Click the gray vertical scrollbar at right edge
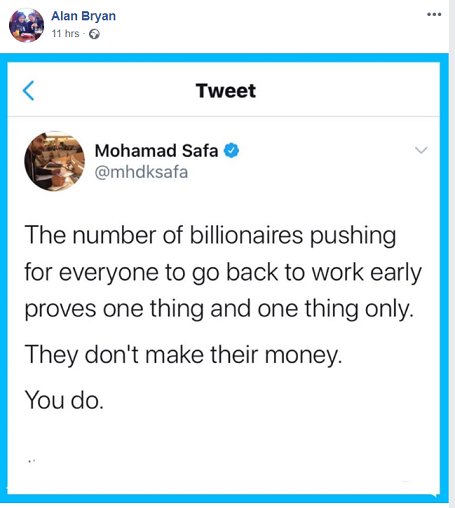455x508 pixels. coord(452,254)
